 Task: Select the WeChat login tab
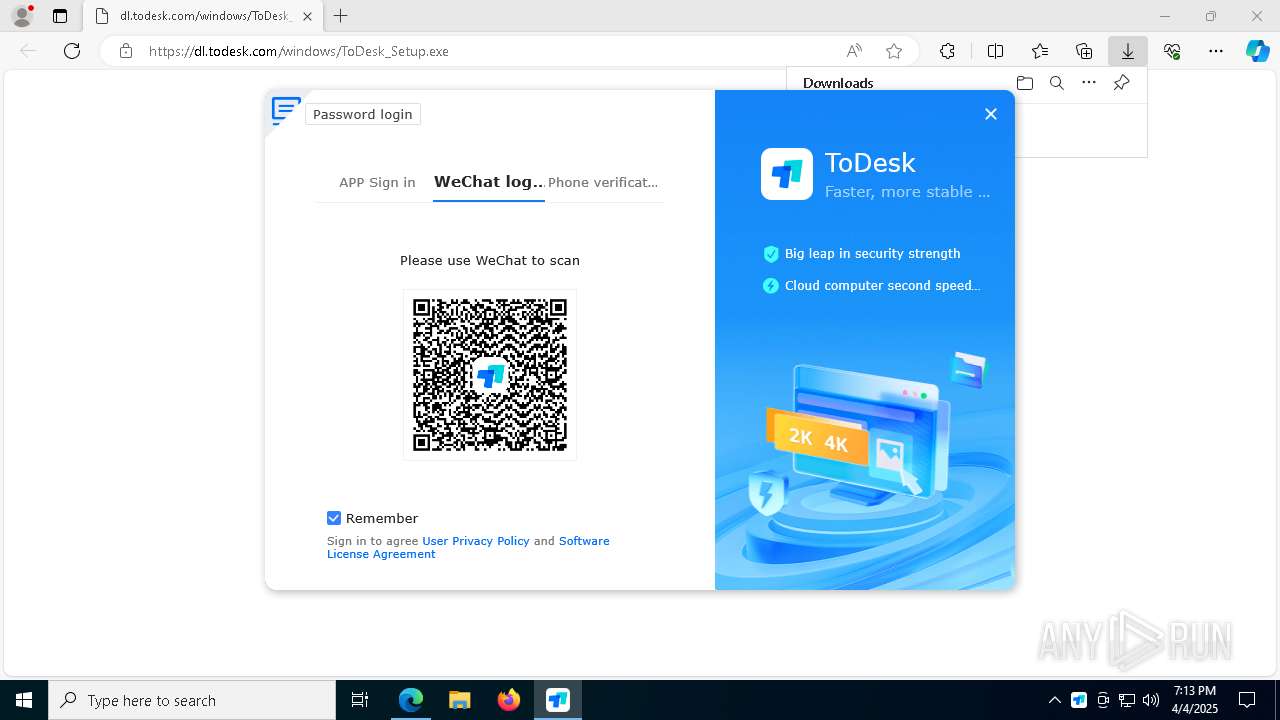pyautogui.click(x=489, y=182)
